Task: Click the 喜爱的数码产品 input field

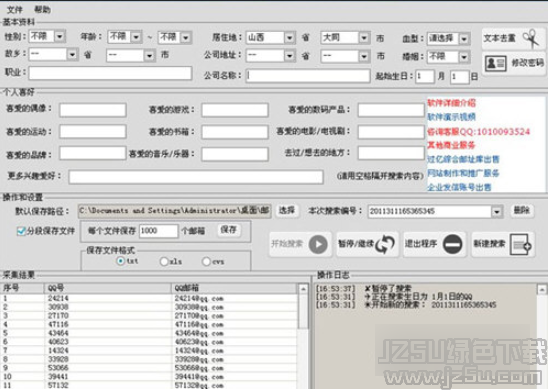Action: pos(391,110)
